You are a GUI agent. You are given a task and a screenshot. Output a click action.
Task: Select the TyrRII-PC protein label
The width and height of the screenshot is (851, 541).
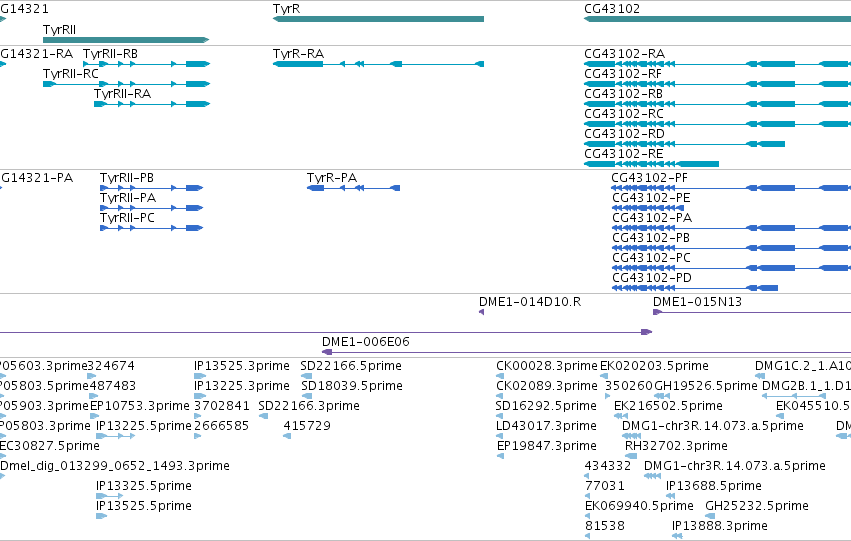pos(128,218)
